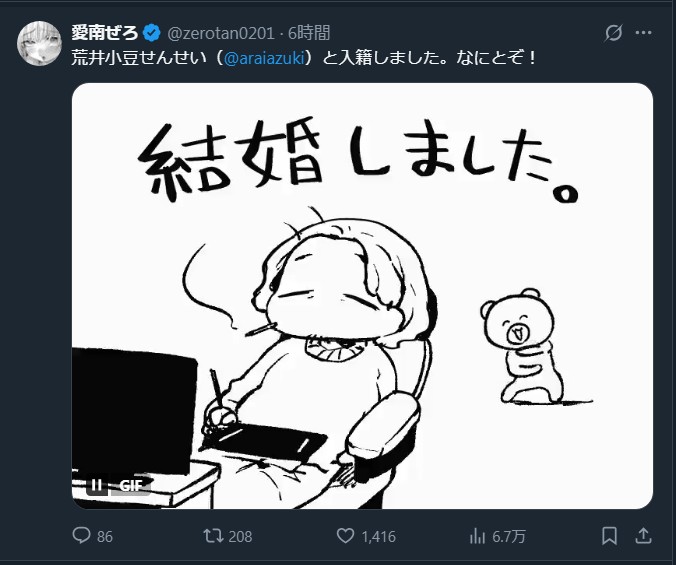Open the three-dot more options menu
Screen dimensions: 676x565
click(x=643, y=33)
